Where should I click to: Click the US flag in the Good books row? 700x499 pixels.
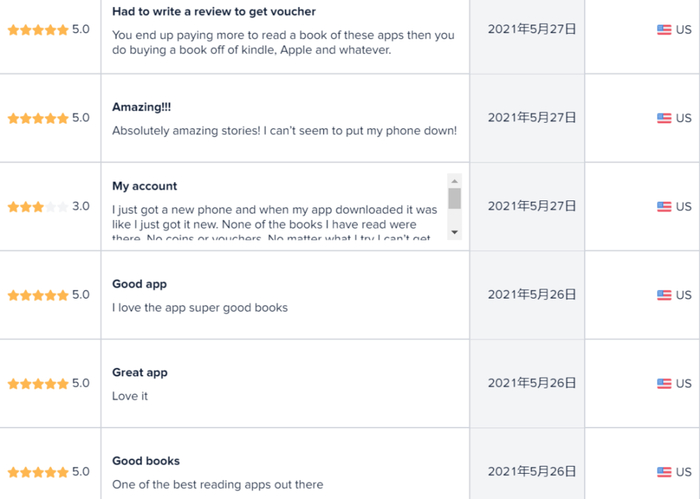(664, 472)
